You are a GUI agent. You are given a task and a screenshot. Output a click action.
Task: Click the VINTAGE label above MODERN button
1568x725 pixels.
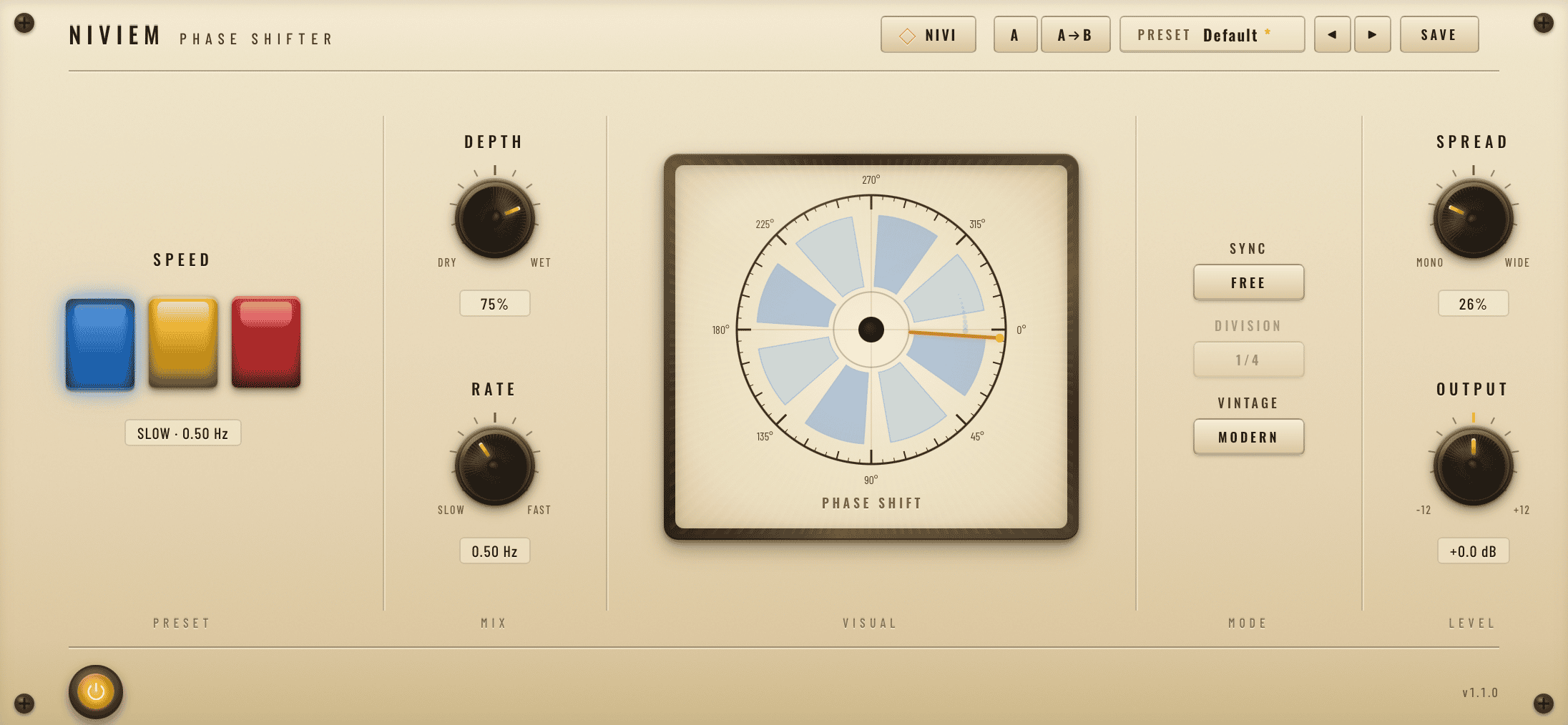tap(1248, 403)
